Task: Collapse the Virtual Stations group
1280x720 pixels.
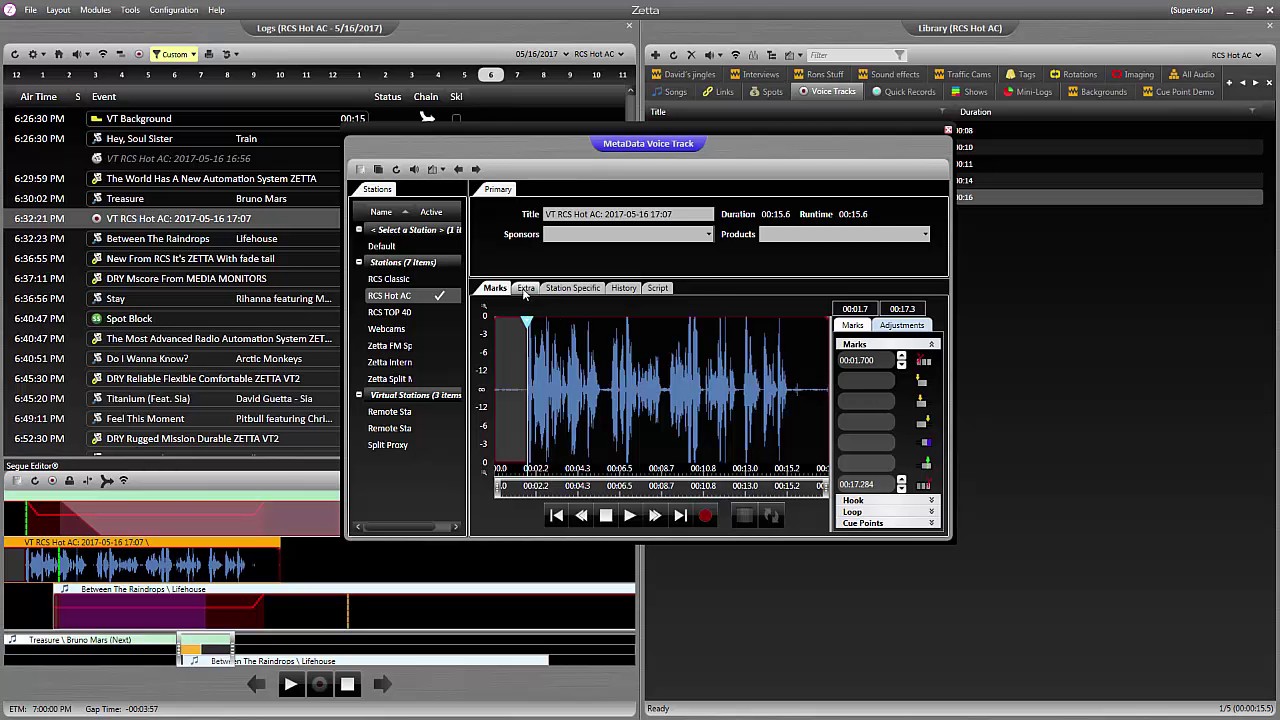Action: 359,395
